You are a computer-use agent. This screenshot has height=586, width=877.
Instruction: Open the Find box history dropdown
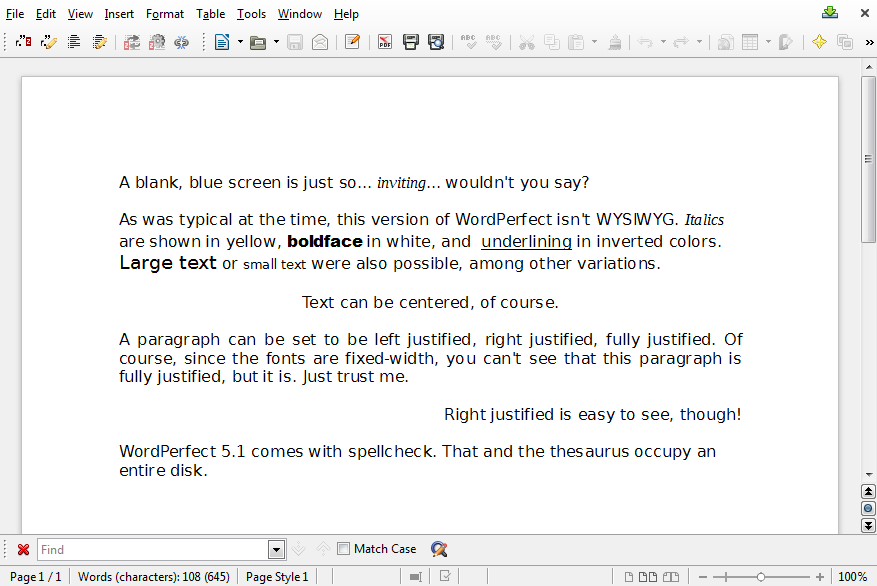[x=276, y=550]
